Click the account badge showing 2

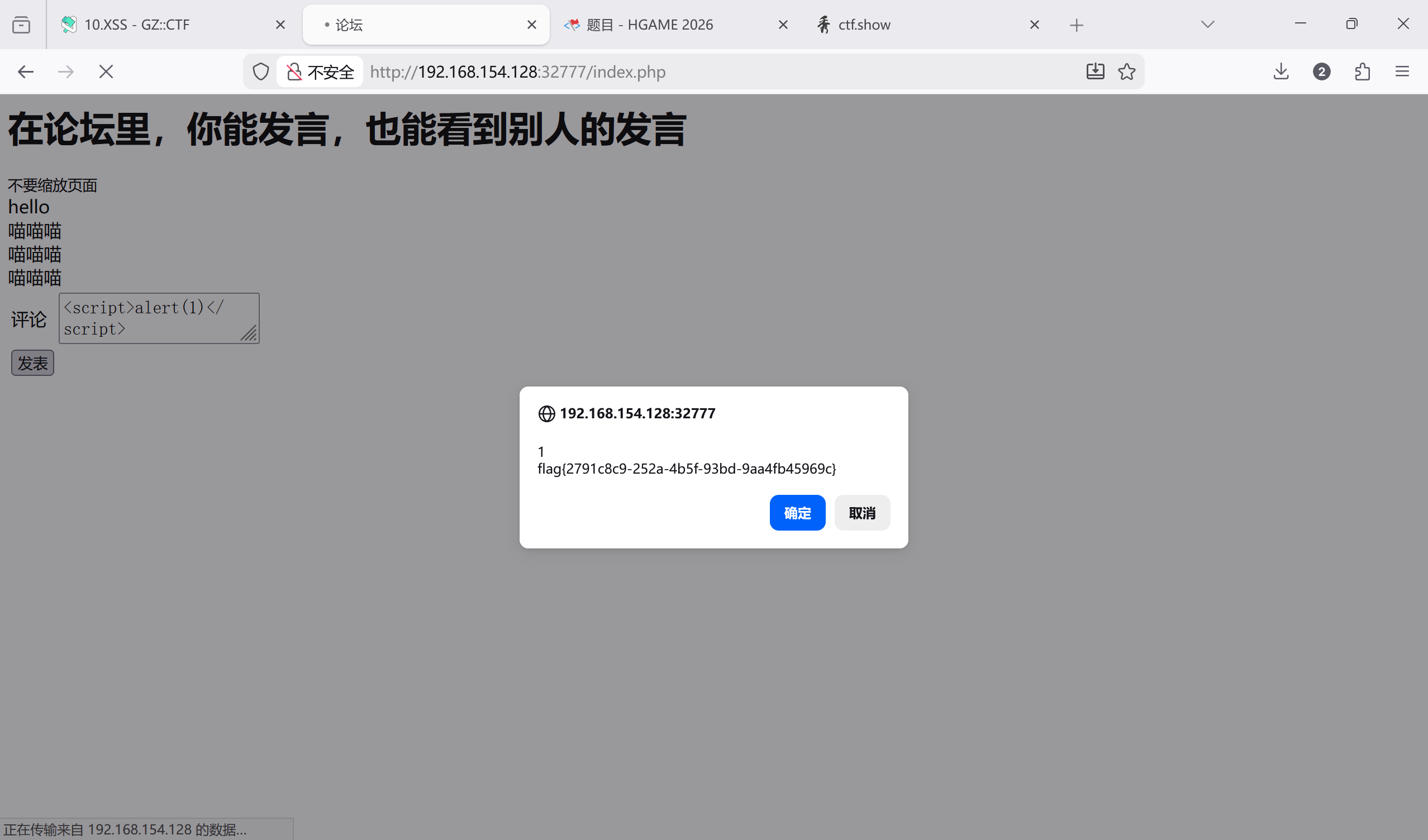coord(1321,72)
